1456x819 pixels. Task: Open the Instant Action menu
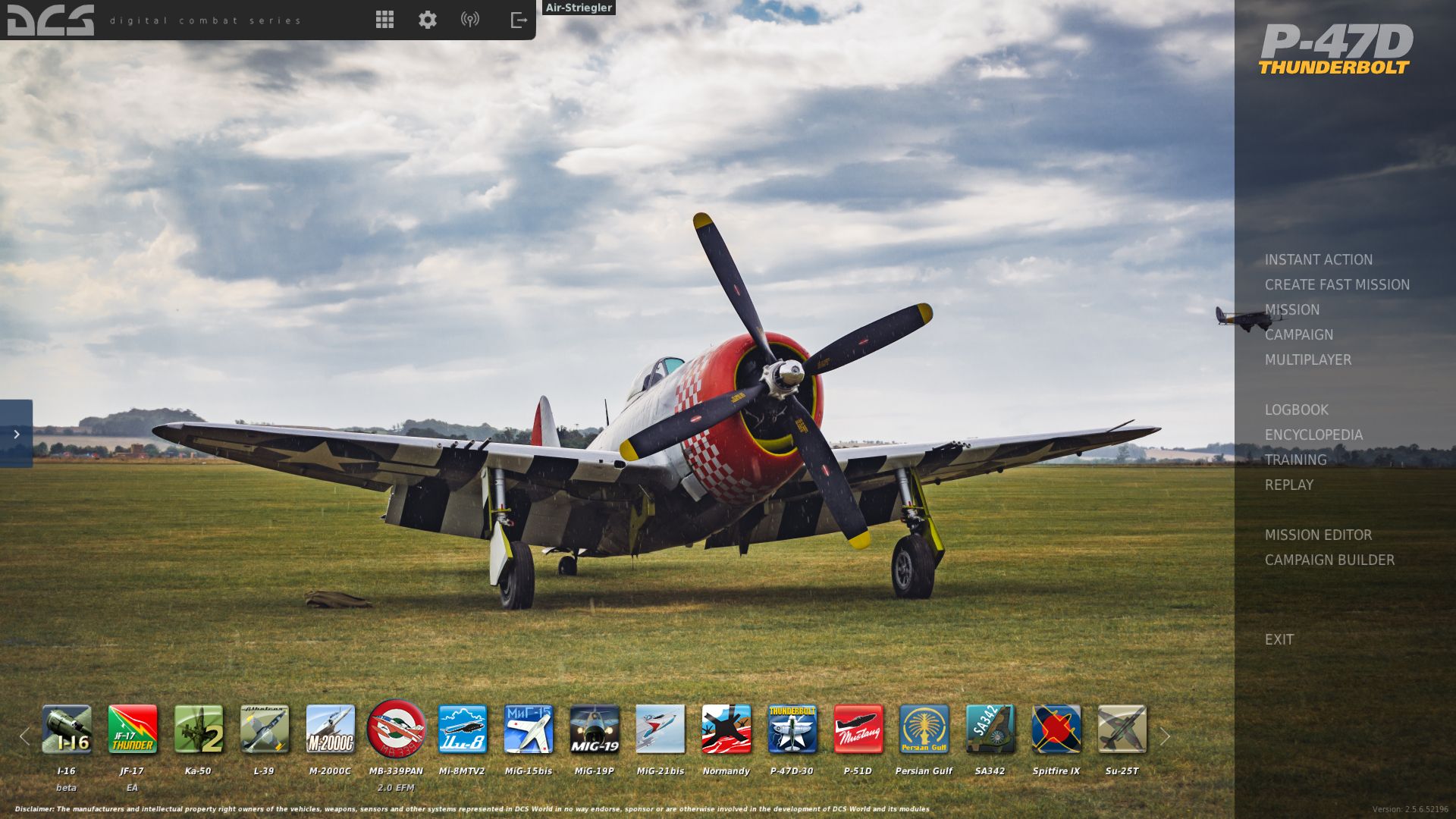tap(1318, 259)
